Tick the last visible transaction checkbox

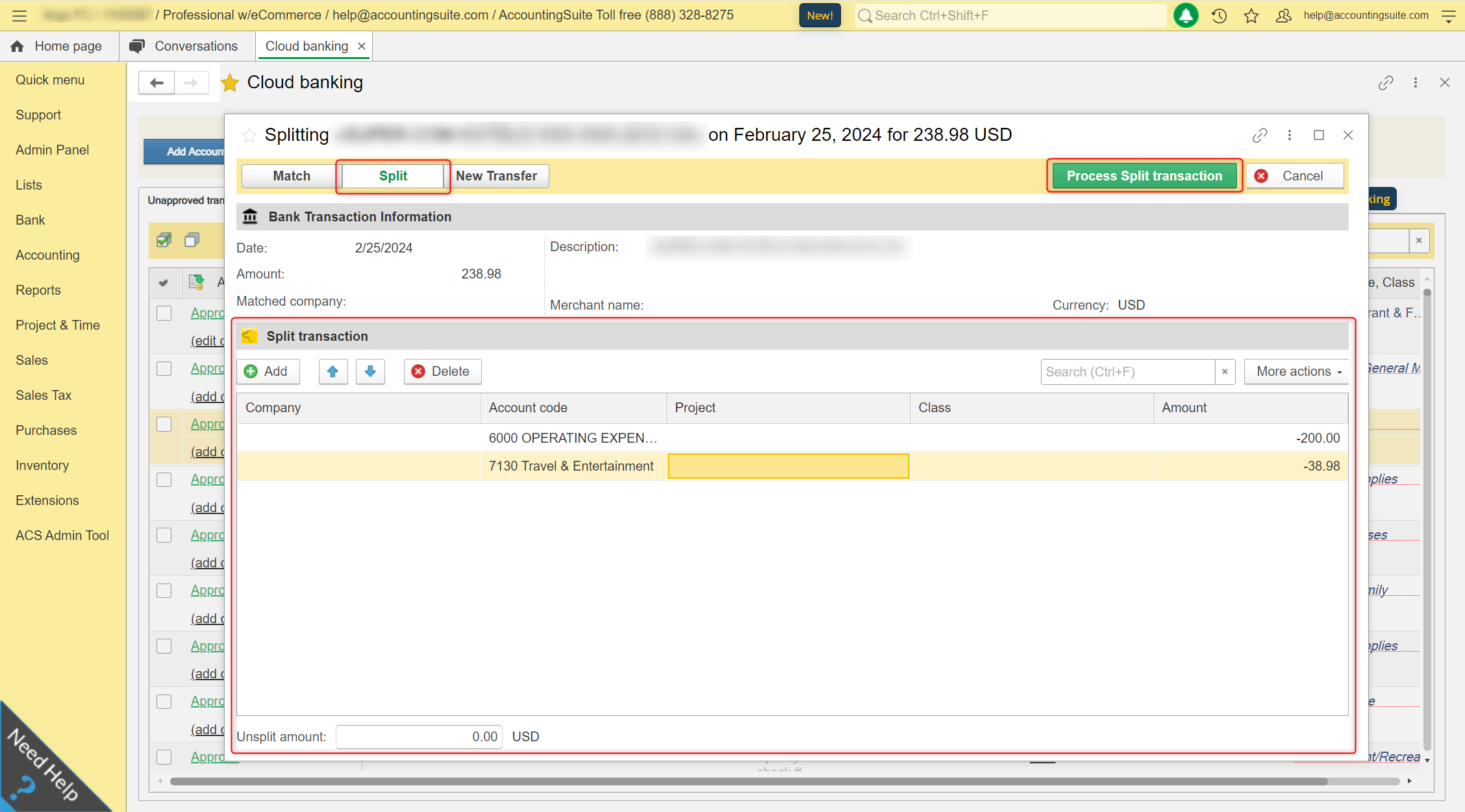coord(164,757)
